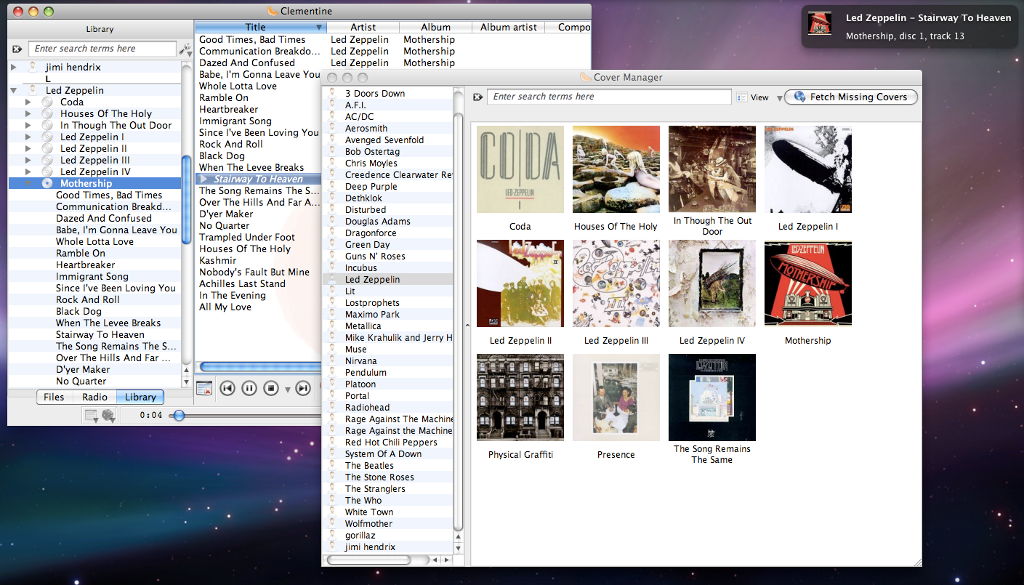The width and height of the screenshot is (1024, 585).
Task: Expand the Led Zeppelin III album node
Action: (x=27, y=161)
